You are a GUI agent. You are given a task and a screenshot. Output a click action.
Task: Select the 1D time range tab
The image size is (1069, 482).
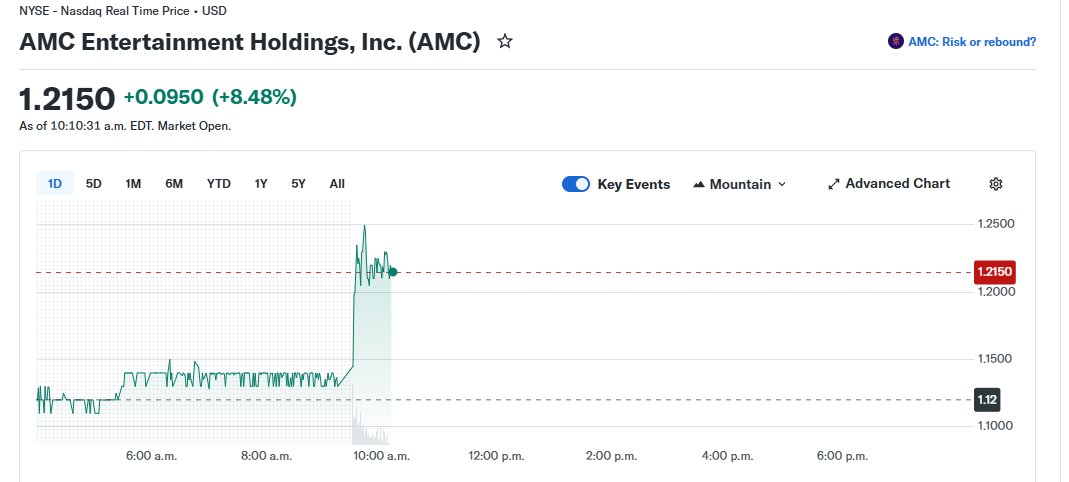click(56, 183)
